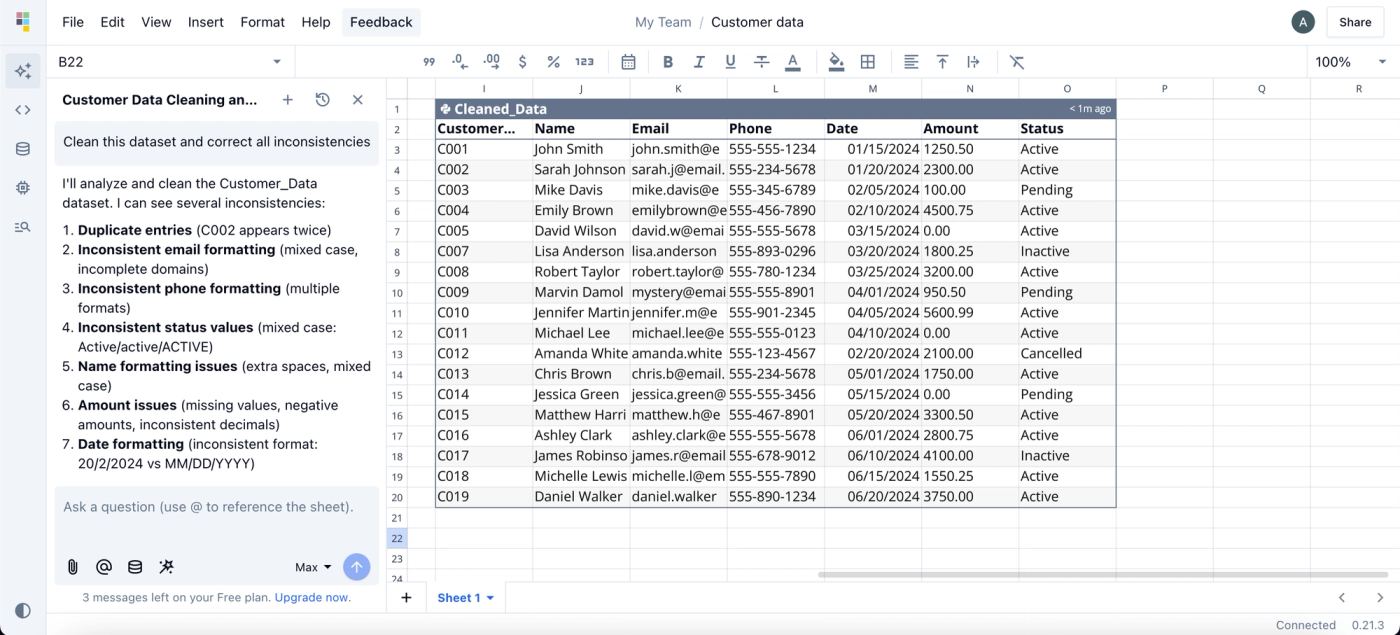Toggle italic formatting
Image resolution: width=1400 pixels, height=635 pixels.
pyautogui.click(x=699, y=62)
